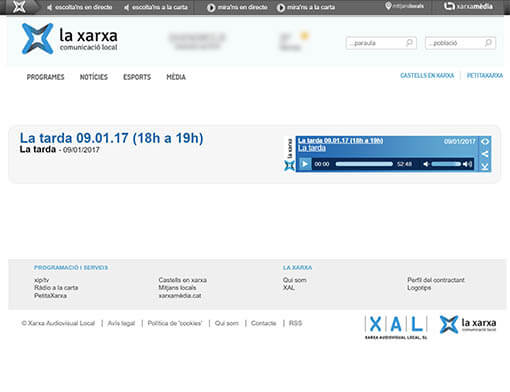Click the player title link La tarda 09.01.17
The width and height of the screenshot is (510, 392).
point(340,141)
